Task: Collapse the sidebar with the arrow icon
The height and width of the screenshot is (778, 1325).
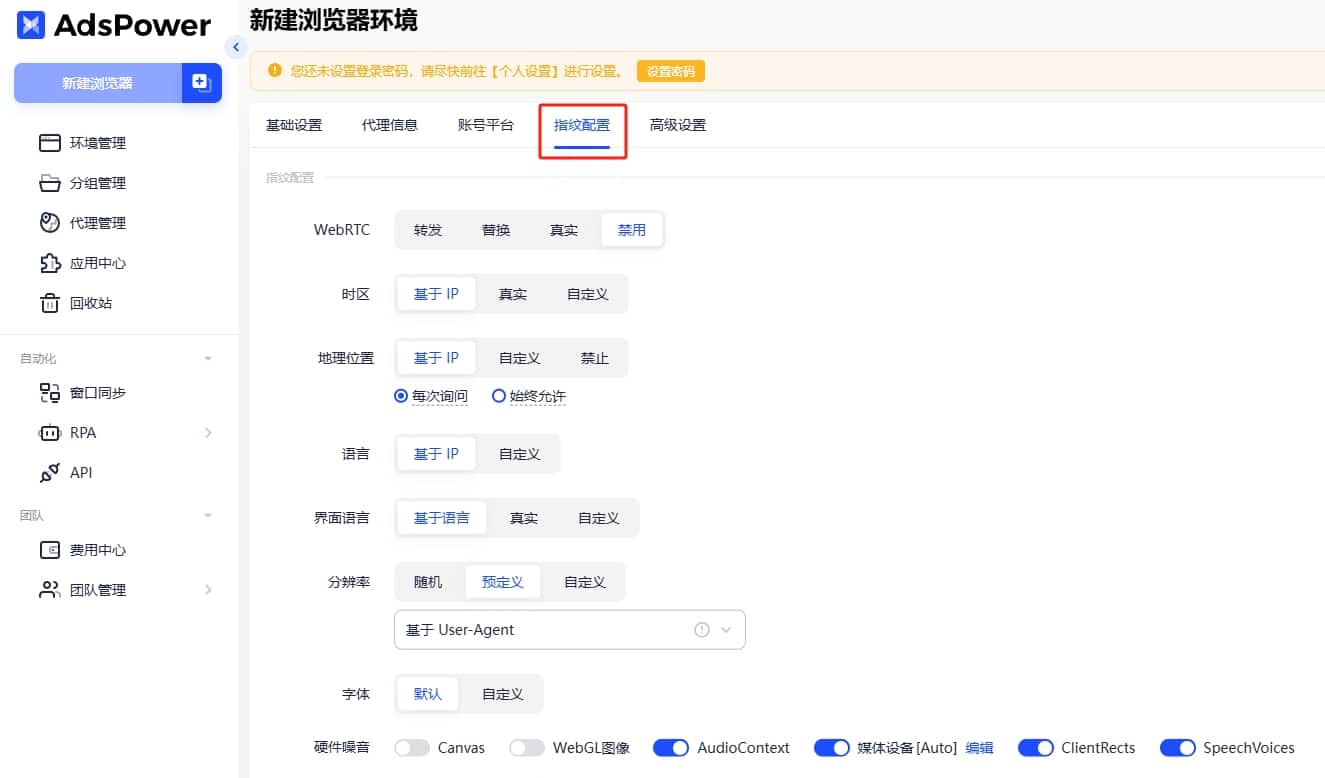Action: coord(236,46)
